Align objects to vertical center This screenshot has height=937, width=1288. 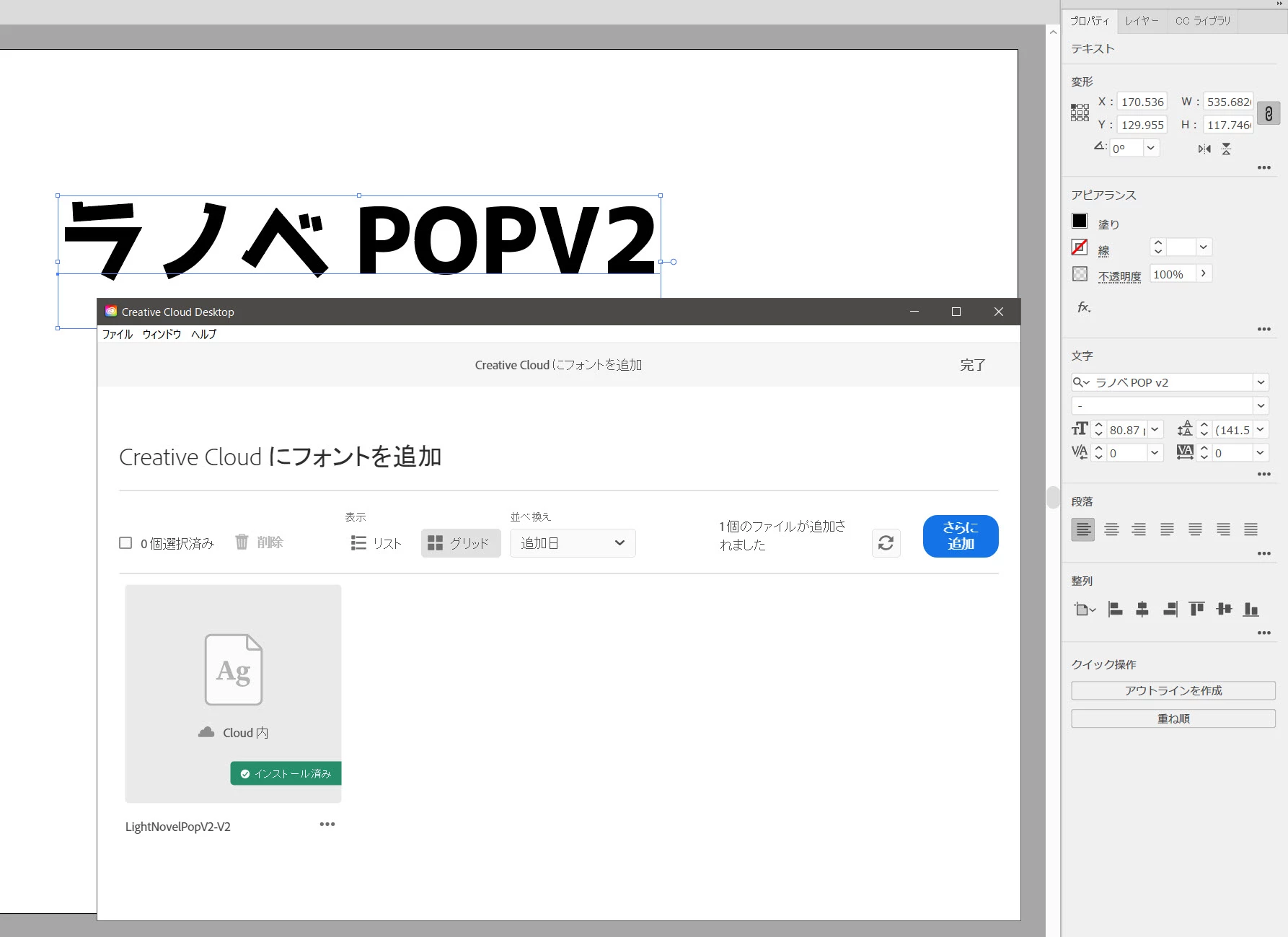(1224, 610)
